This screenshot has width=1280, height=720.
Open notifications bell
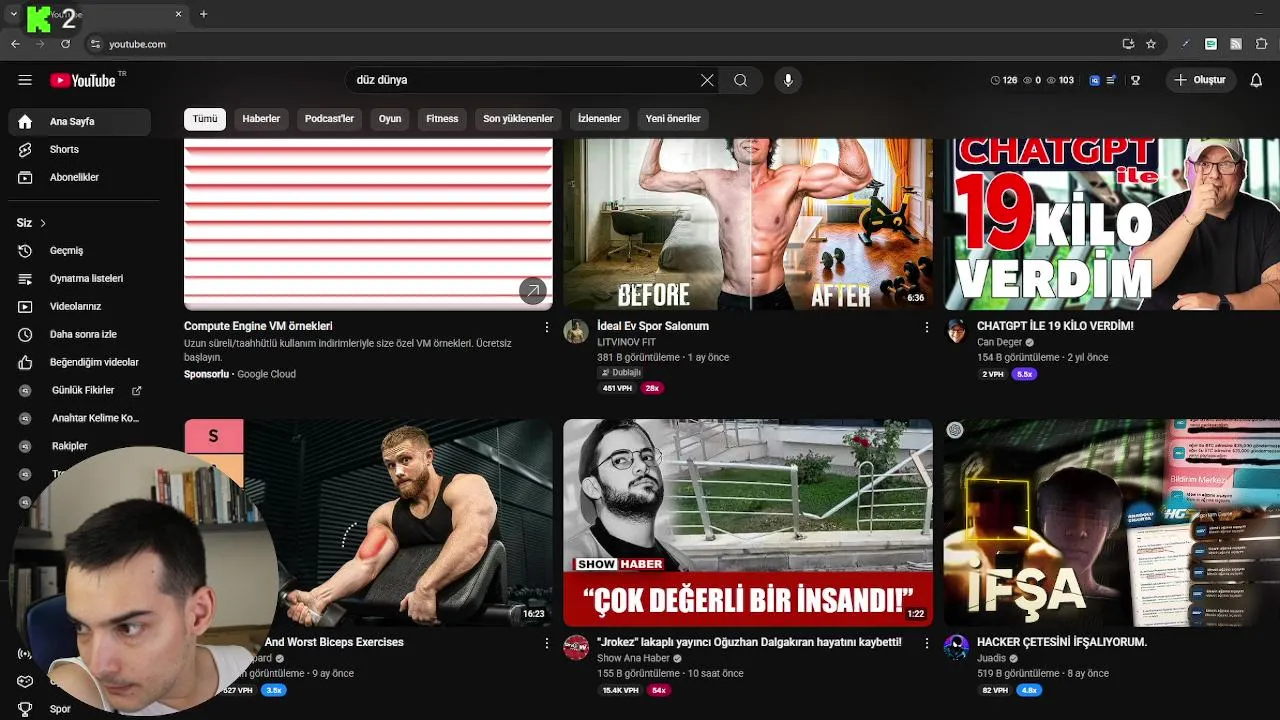[x=1256, y=80]
